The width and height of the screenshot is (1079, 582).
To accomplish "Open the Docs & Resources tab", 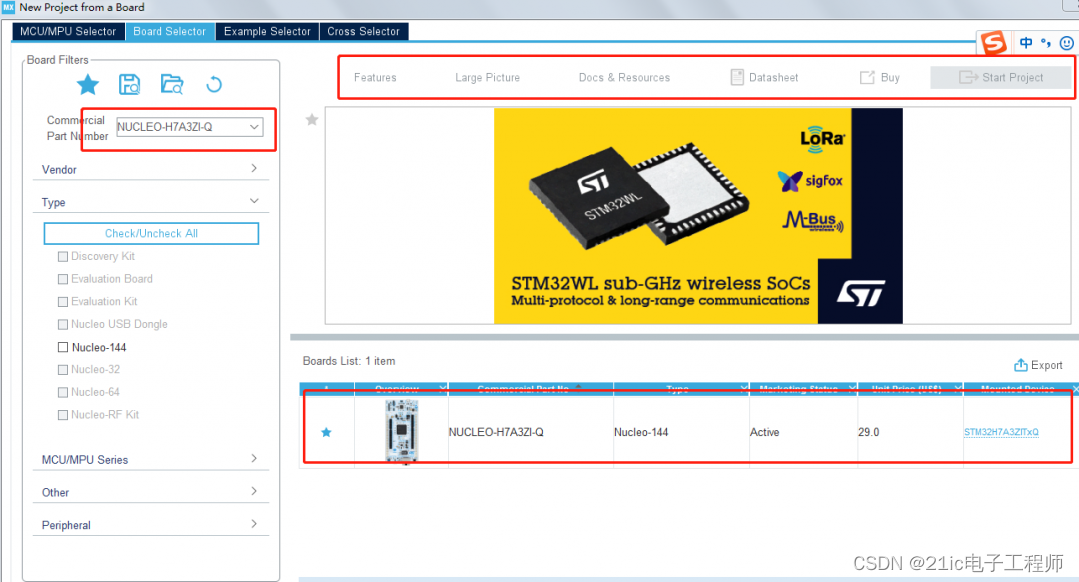I will tap(624, 78).
